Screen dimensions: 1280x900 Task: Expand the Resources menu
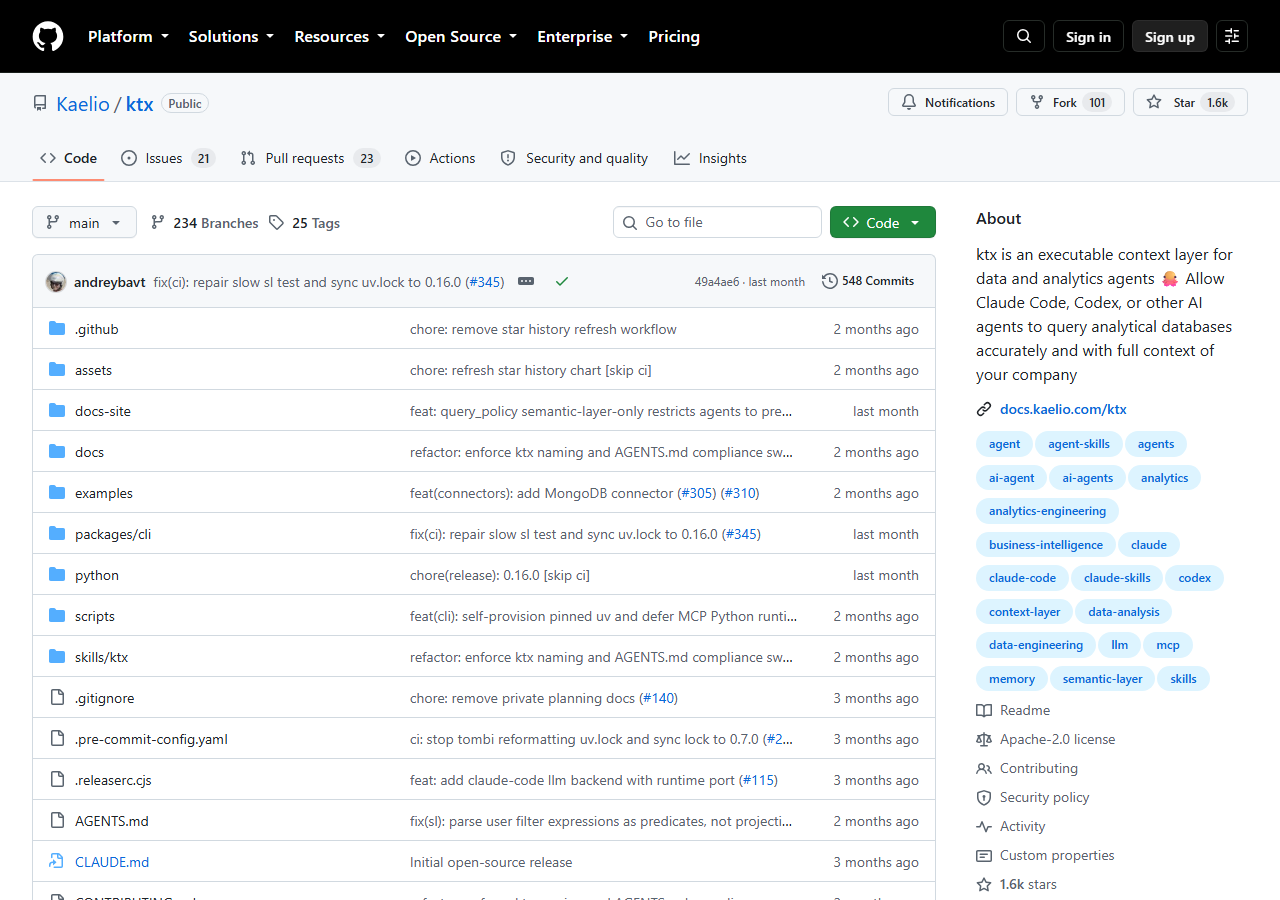(x=339, y=36)
